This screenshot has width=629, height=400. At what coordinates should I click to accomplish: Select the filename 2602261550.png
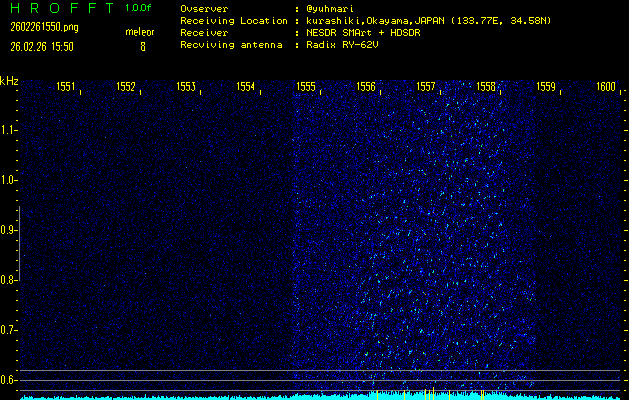coord(45,27)
